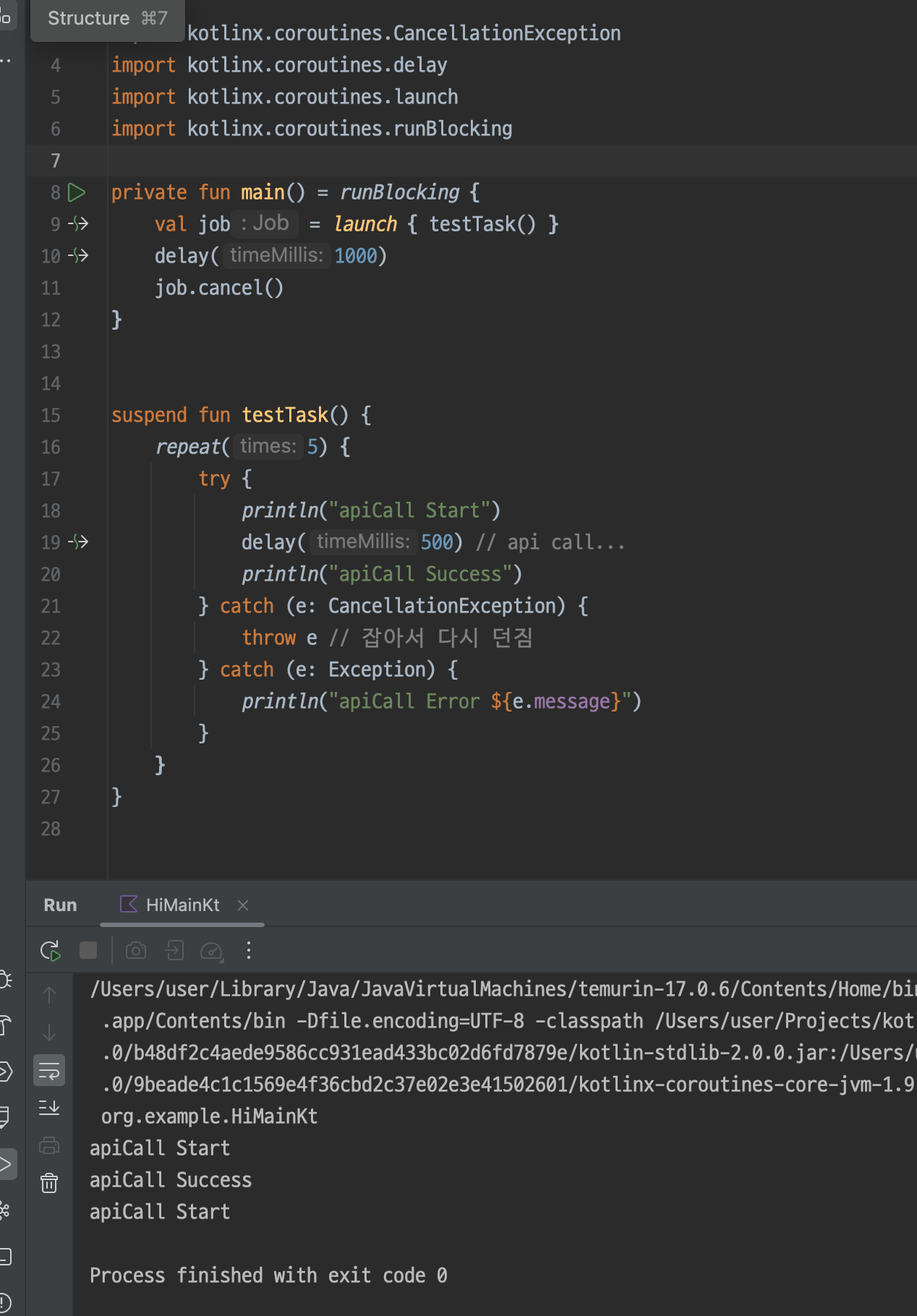This screenshot has width=917, height=1316.
Task: Click the 'times:' hint in repeat
Action: point(268,446)
